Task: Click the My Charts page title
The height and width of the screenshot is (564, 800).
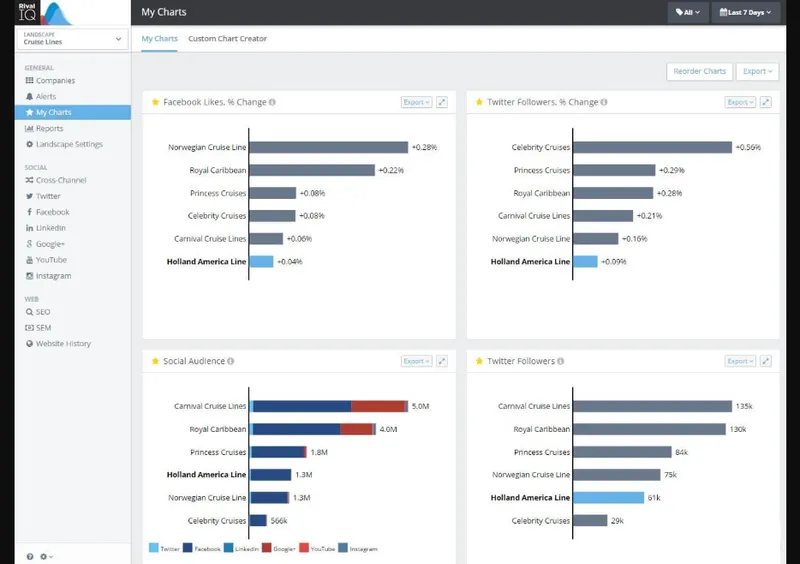Action: (x=164, y=12)
